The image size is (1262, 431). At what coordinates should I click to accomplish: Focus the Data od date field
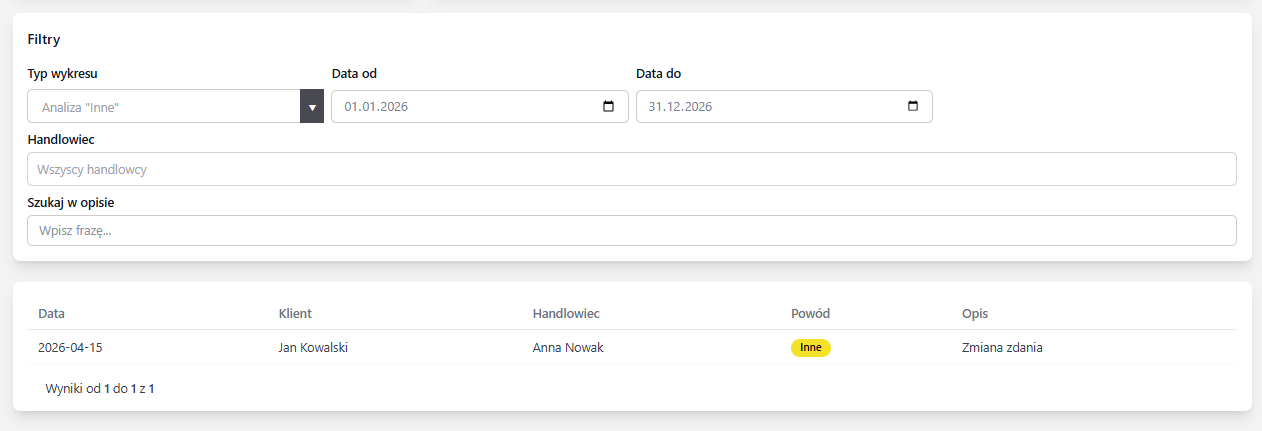[460, 107]
